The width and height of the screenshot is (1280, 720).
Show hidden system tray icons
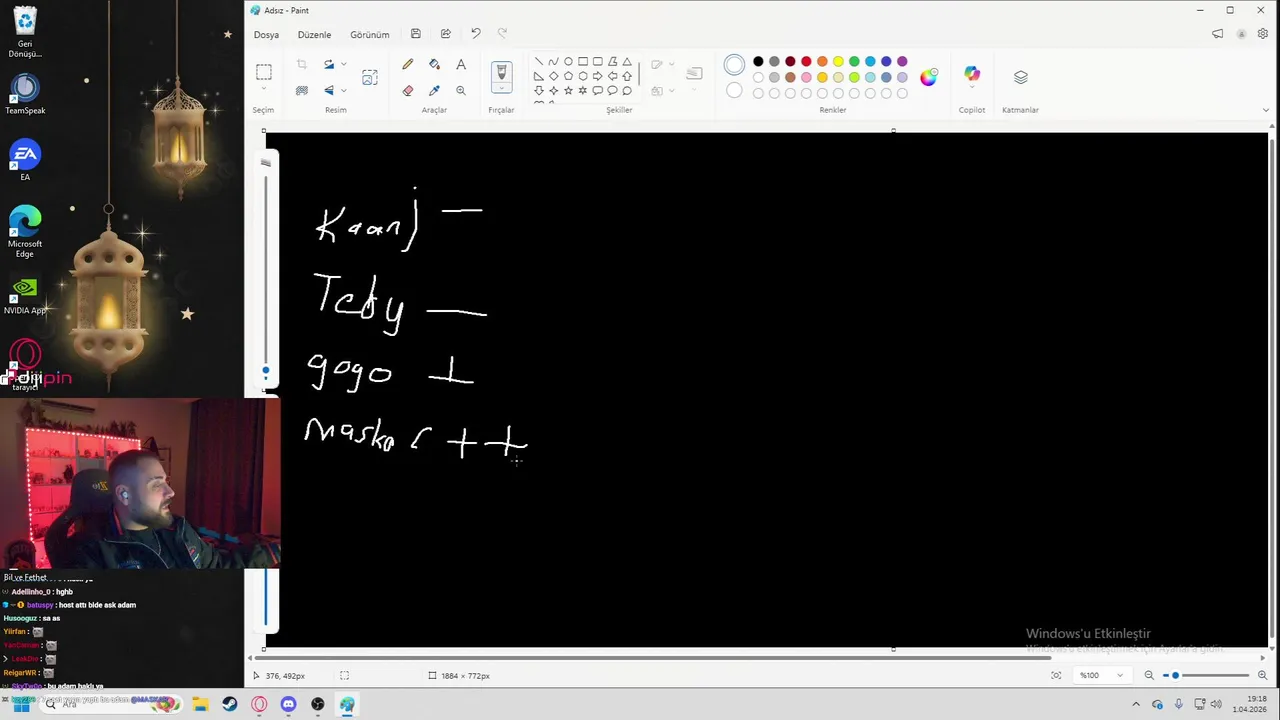coord(1136,704)
